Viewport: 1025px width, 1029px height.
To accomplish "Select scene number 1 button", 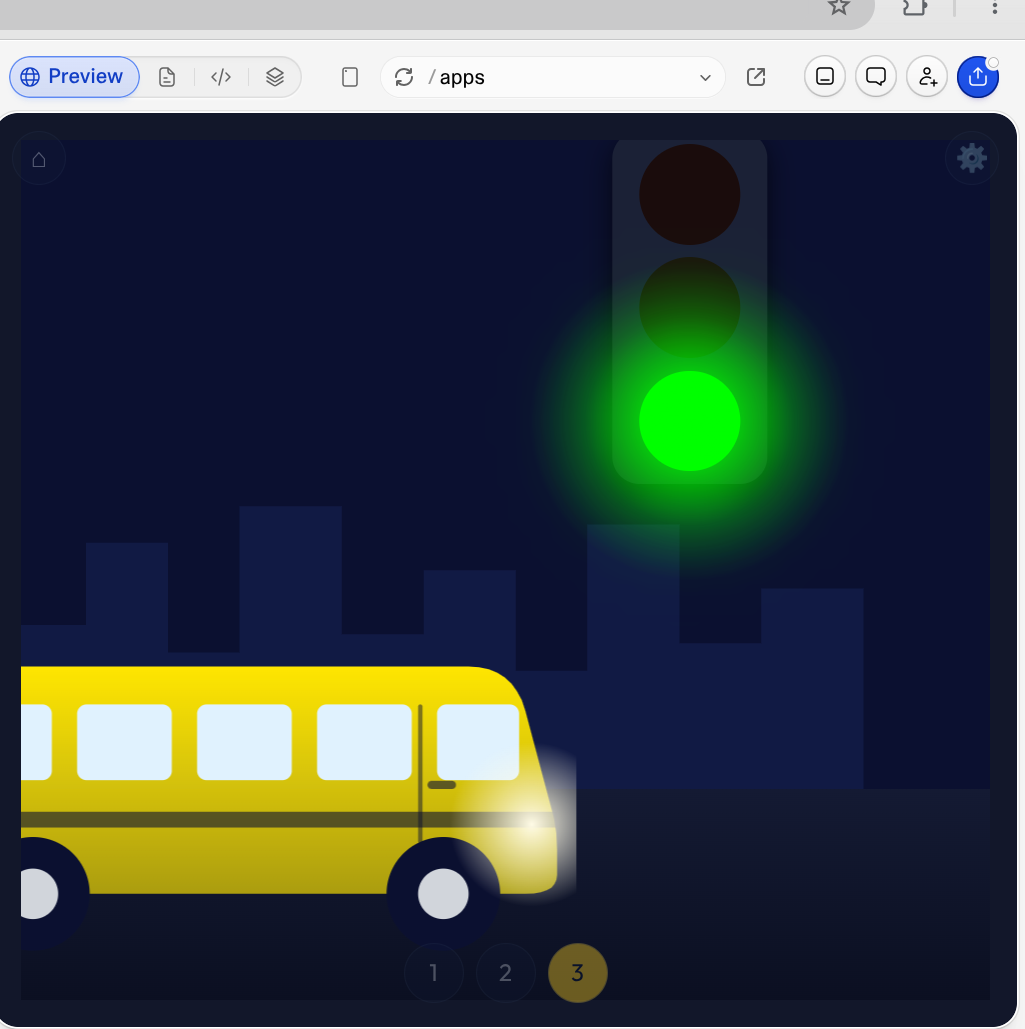I will pyautogui.click(x=434, y=973).
